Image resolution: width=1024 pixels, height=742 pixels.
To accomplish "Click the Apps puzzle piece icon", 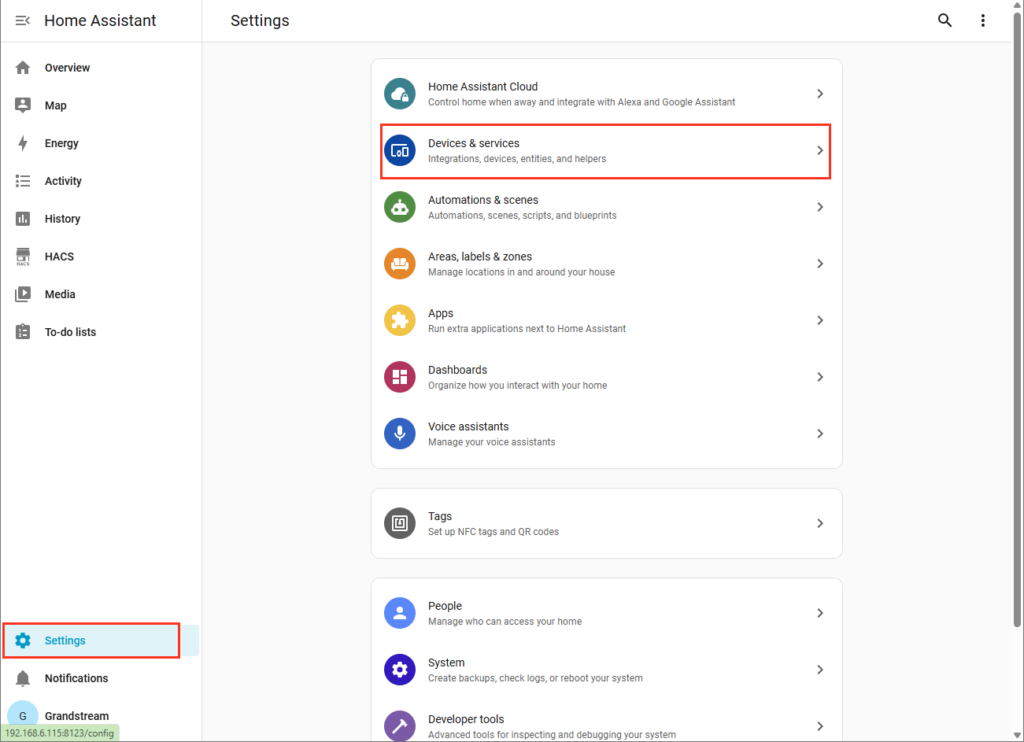I will [400, 321].
